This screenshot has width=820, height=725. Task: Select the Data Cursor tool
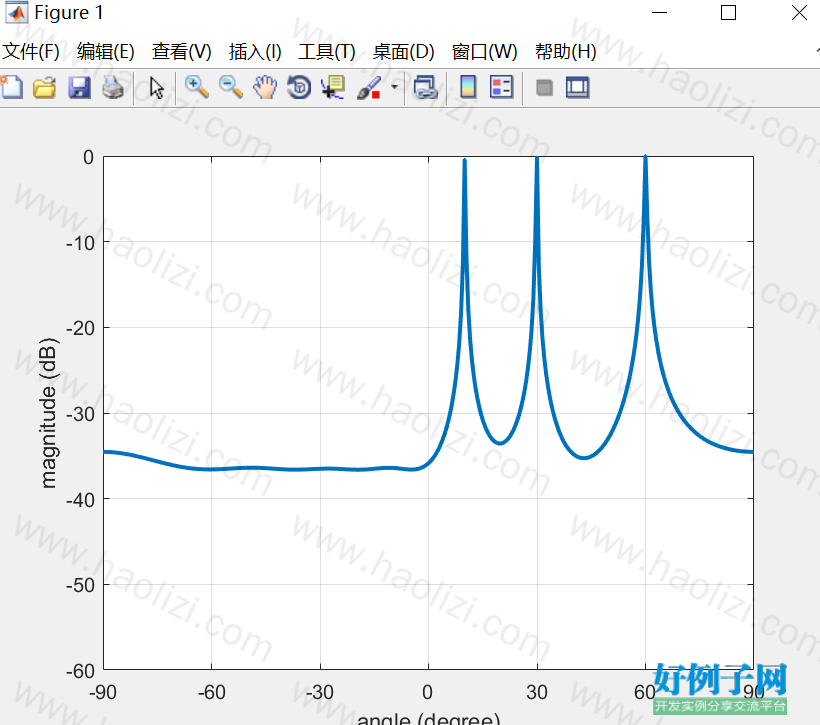[x=333, y=87]
